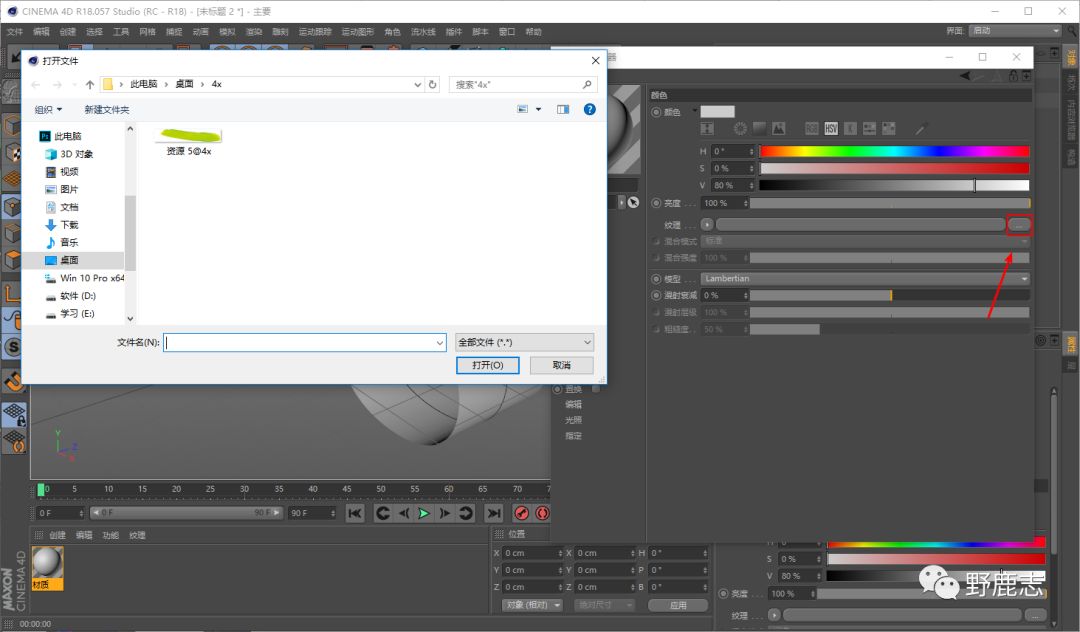
Task: Open the color wheel picker mode
Action: pos(740,129)
